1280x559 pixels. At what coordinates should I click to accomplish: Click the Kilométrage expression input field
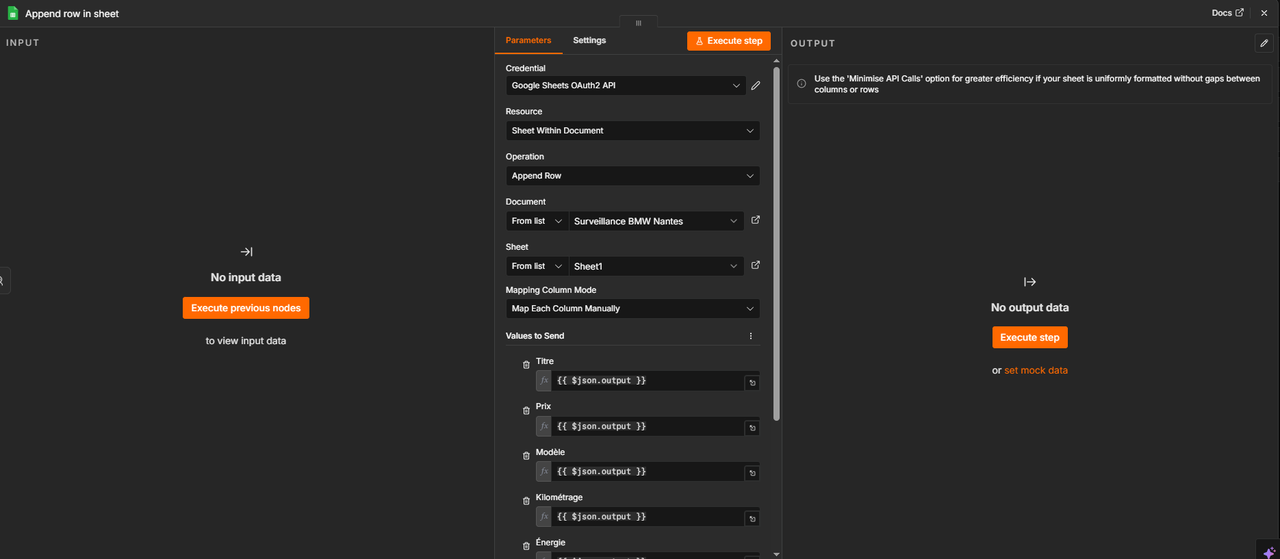click(x=648, y=516)
